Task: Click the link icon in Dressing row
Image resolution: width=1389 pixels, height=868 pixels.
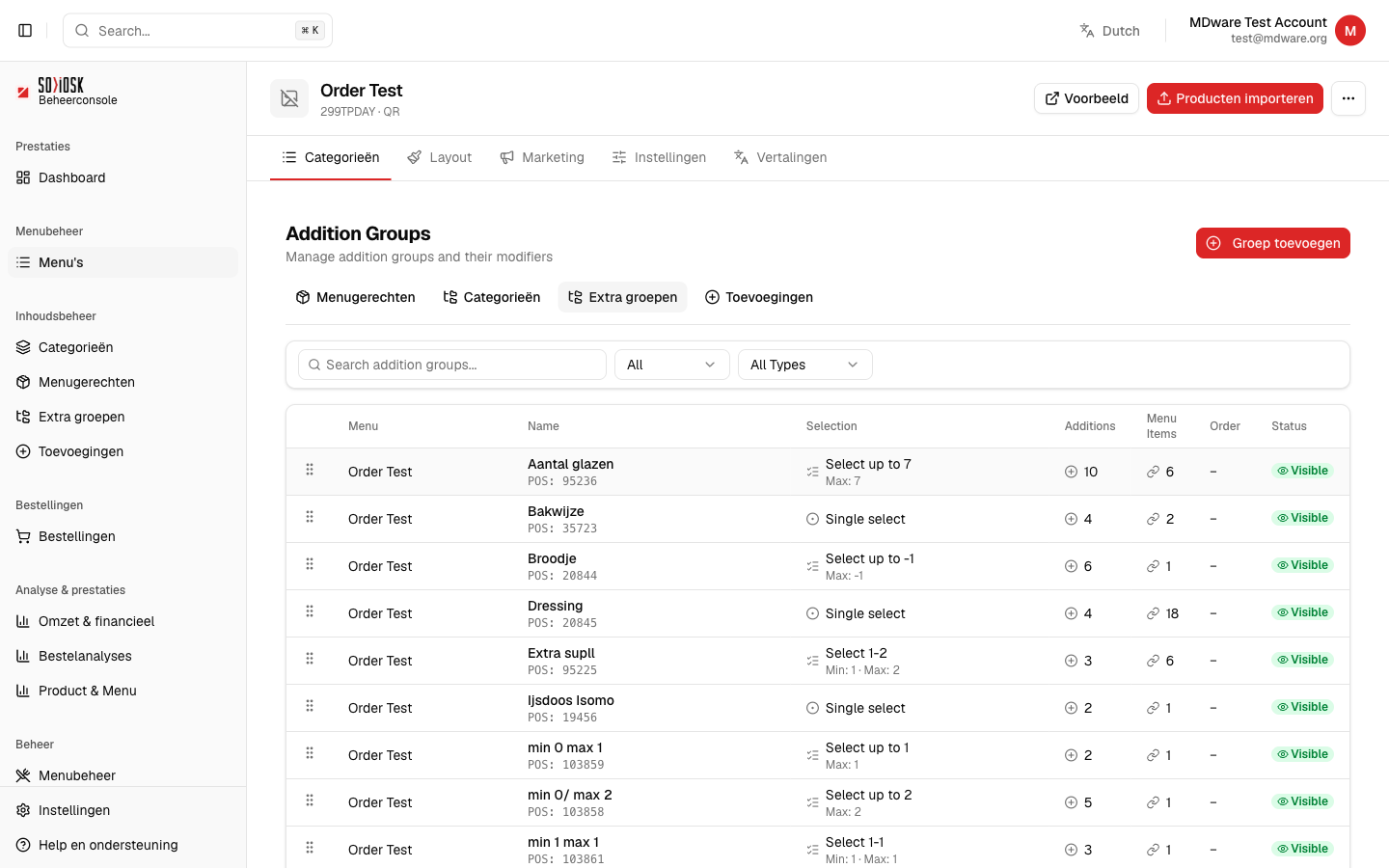Action: (1153, 613)
